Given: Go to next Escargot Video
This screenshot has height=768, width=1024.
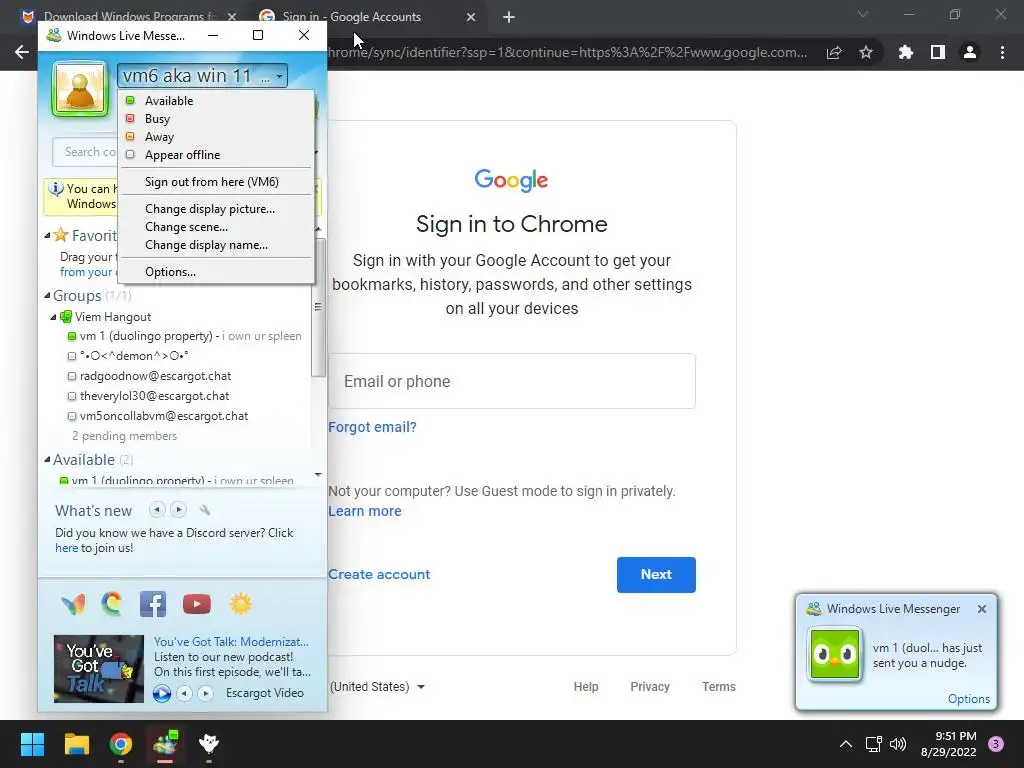Looking at the screenshot, I should click(205, 693).
